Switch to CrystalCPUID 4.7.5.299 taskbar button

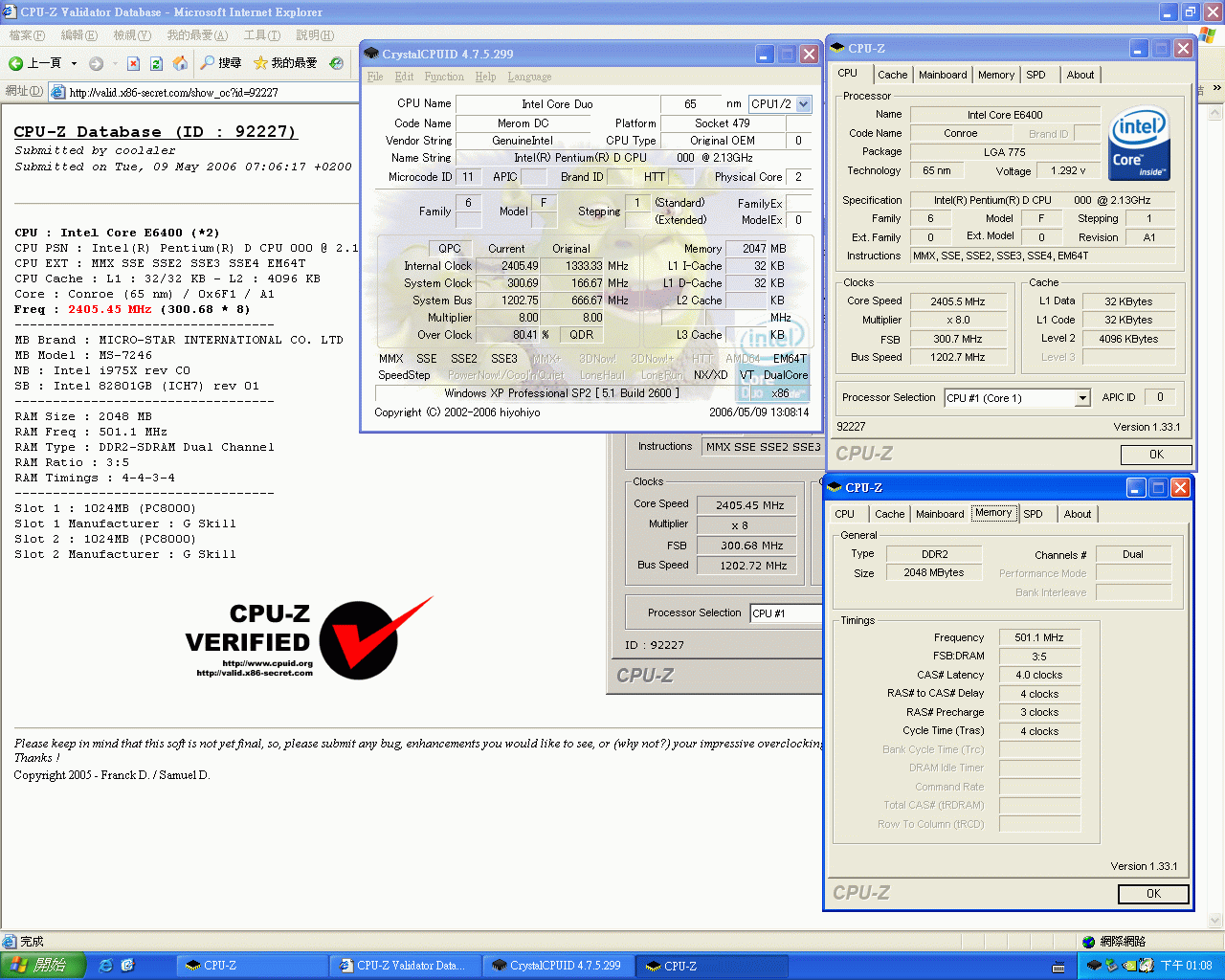(x=557, y=966)
